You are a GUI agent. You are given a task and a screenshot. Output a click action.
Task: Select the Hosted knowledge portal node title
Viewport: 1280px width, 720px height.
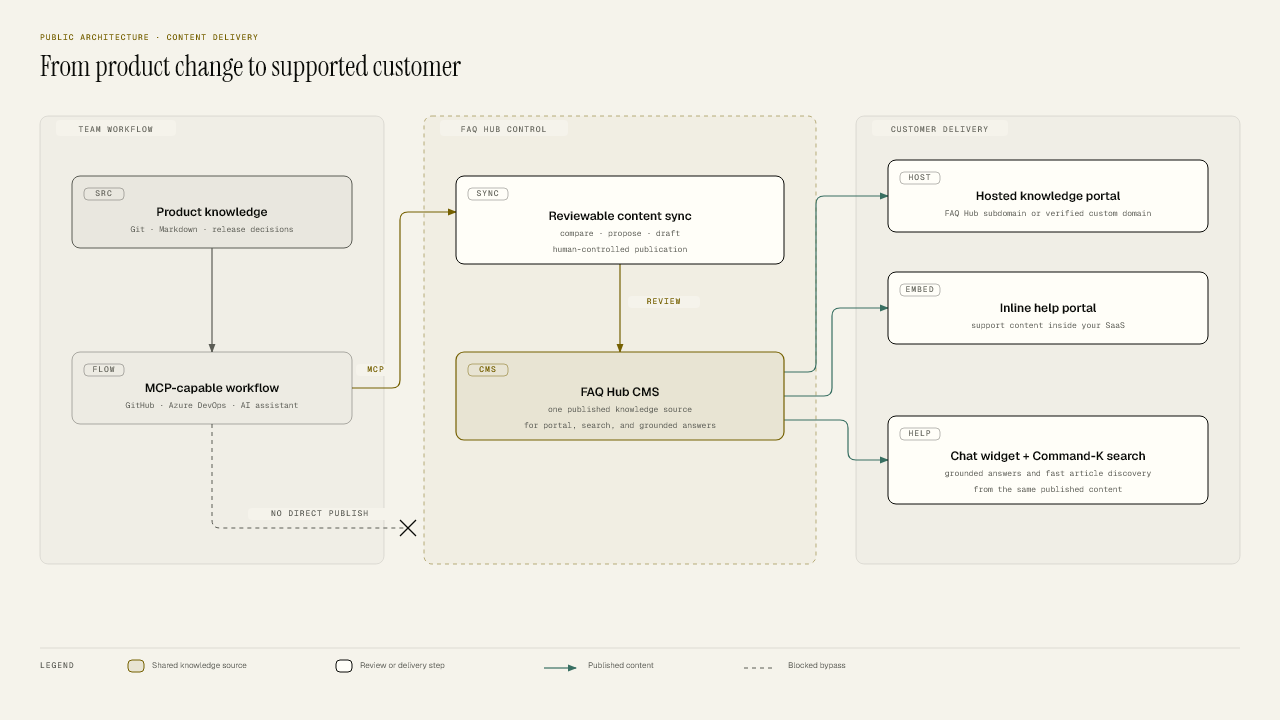[1048, 196]
